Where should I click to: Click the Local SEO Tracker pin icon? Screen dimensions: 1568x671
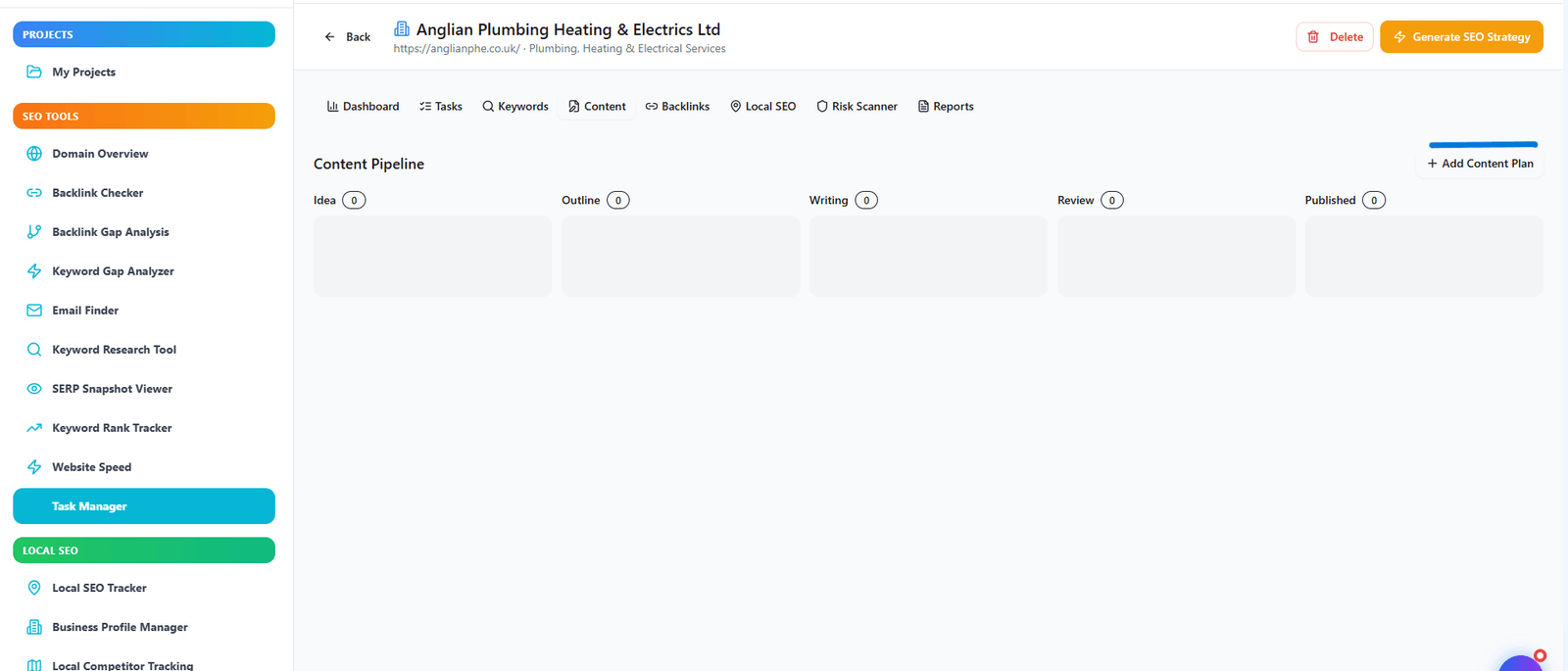[x=34, y=588]
